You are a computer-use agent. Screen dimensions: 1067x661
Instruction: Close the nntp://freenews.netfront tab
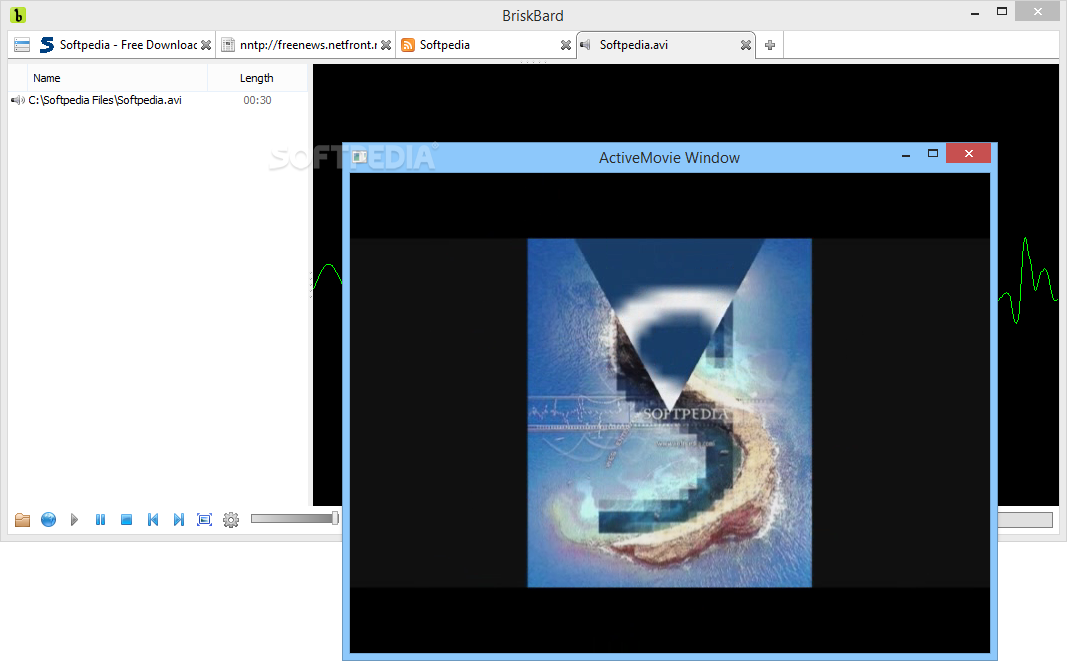coord(386,45)
